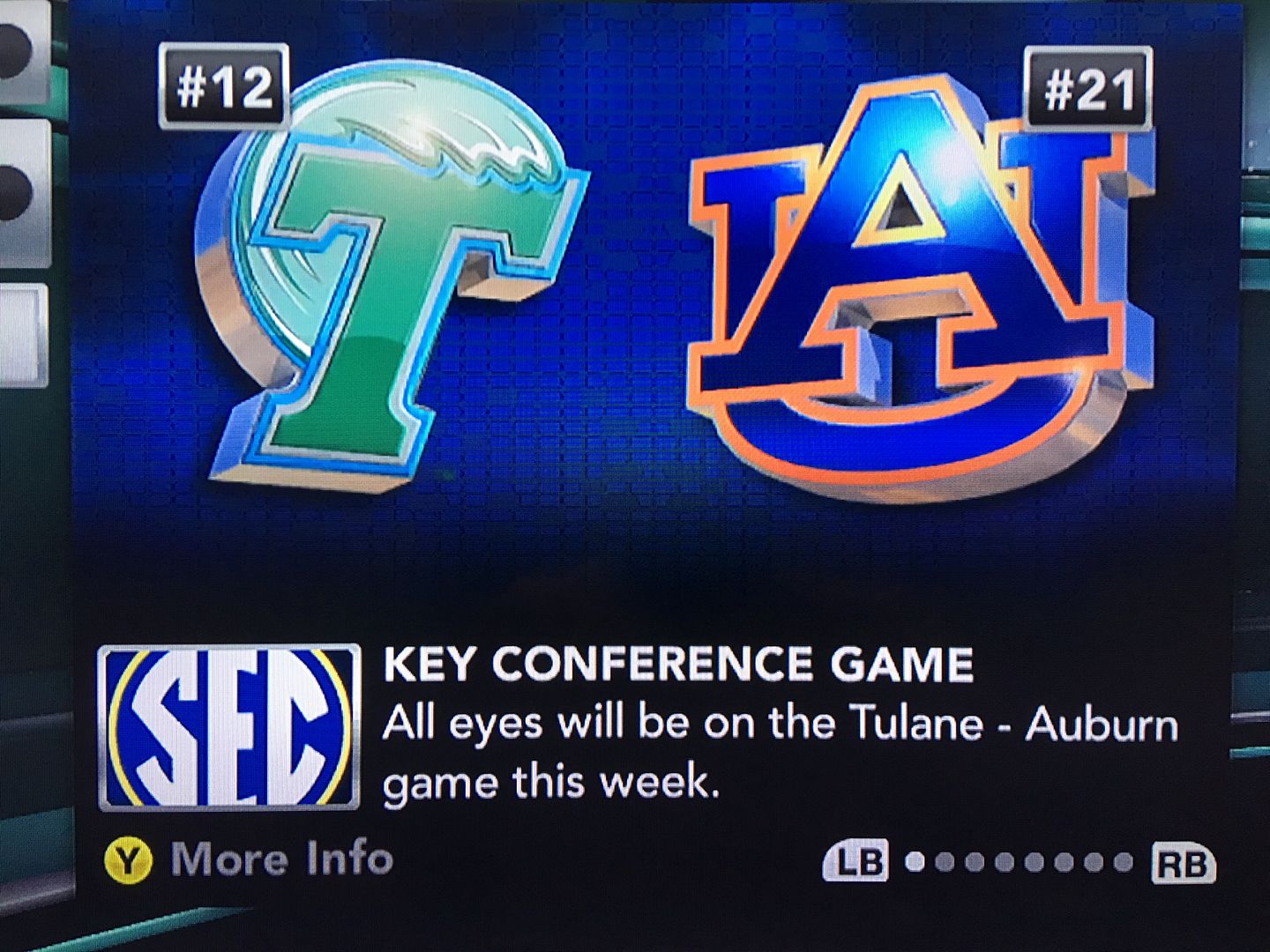Screen dimensions: 1270x952
Task: Jump to the second page dot
Action: click(945, 862)
